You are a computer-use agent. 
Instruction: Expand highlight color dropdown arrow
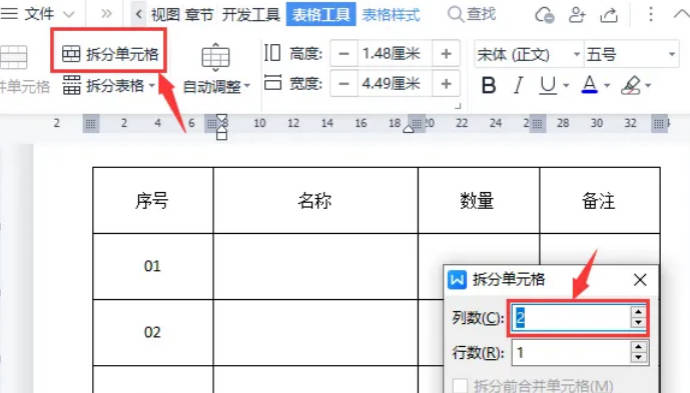(x=648, y=85)
